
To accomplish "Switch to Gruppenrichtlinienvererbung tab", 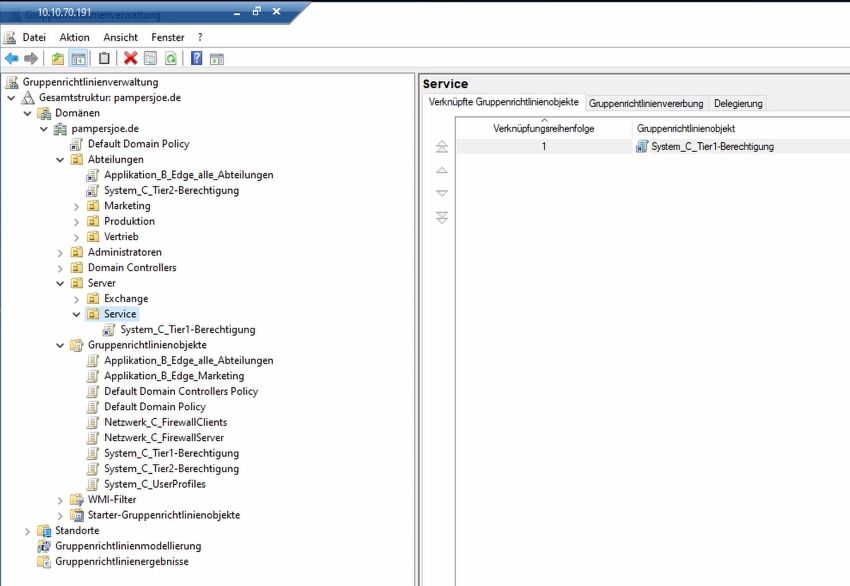I will (646, 103).
